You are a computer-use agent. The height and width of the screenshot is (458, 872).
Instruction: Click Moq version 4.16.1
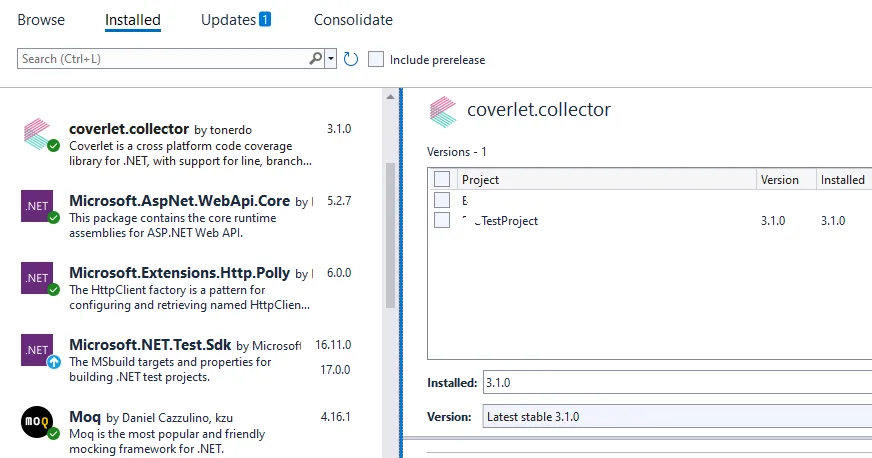[x=335, y=417]
